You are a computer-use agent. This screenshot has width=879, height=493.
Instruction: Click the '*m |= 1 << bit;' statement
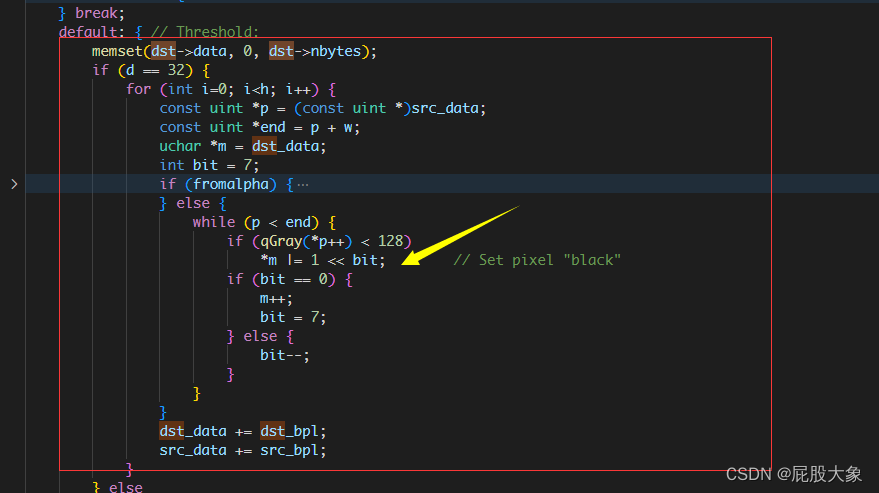tap(322, 261)
